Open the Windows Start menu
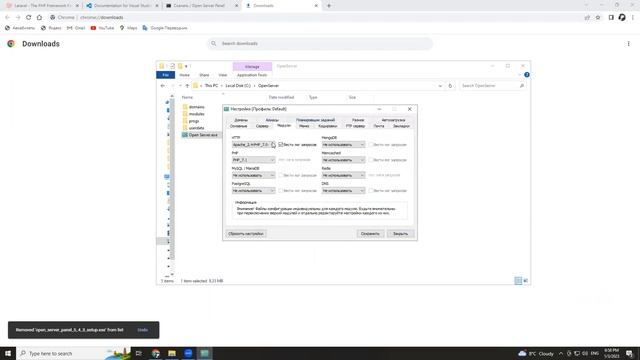This screenshot has width=640, height=360. pyautogui.click(x=8, y=353)
